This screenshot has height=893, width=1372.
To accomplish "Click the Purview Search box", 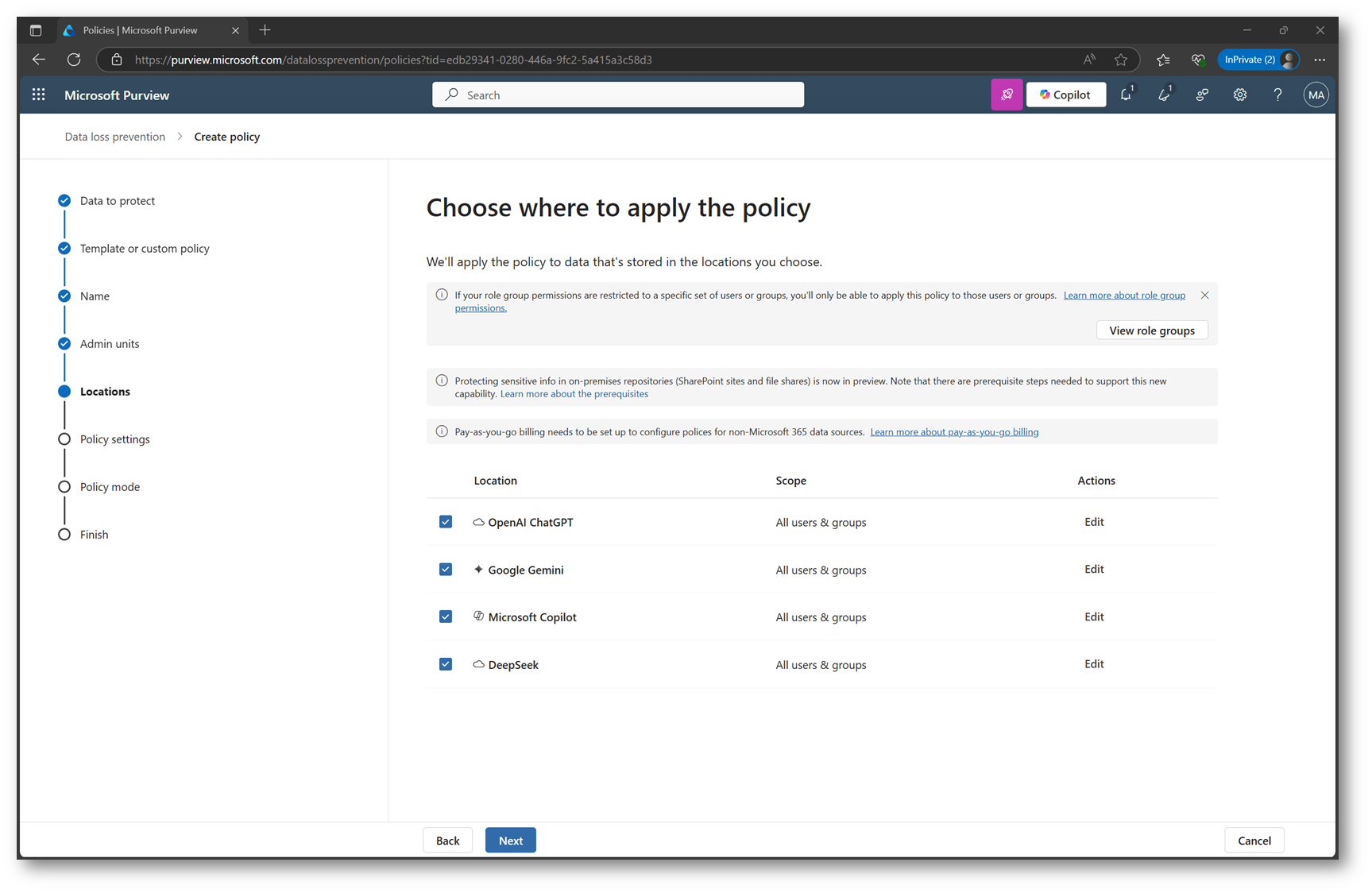I will coord(618,95).
